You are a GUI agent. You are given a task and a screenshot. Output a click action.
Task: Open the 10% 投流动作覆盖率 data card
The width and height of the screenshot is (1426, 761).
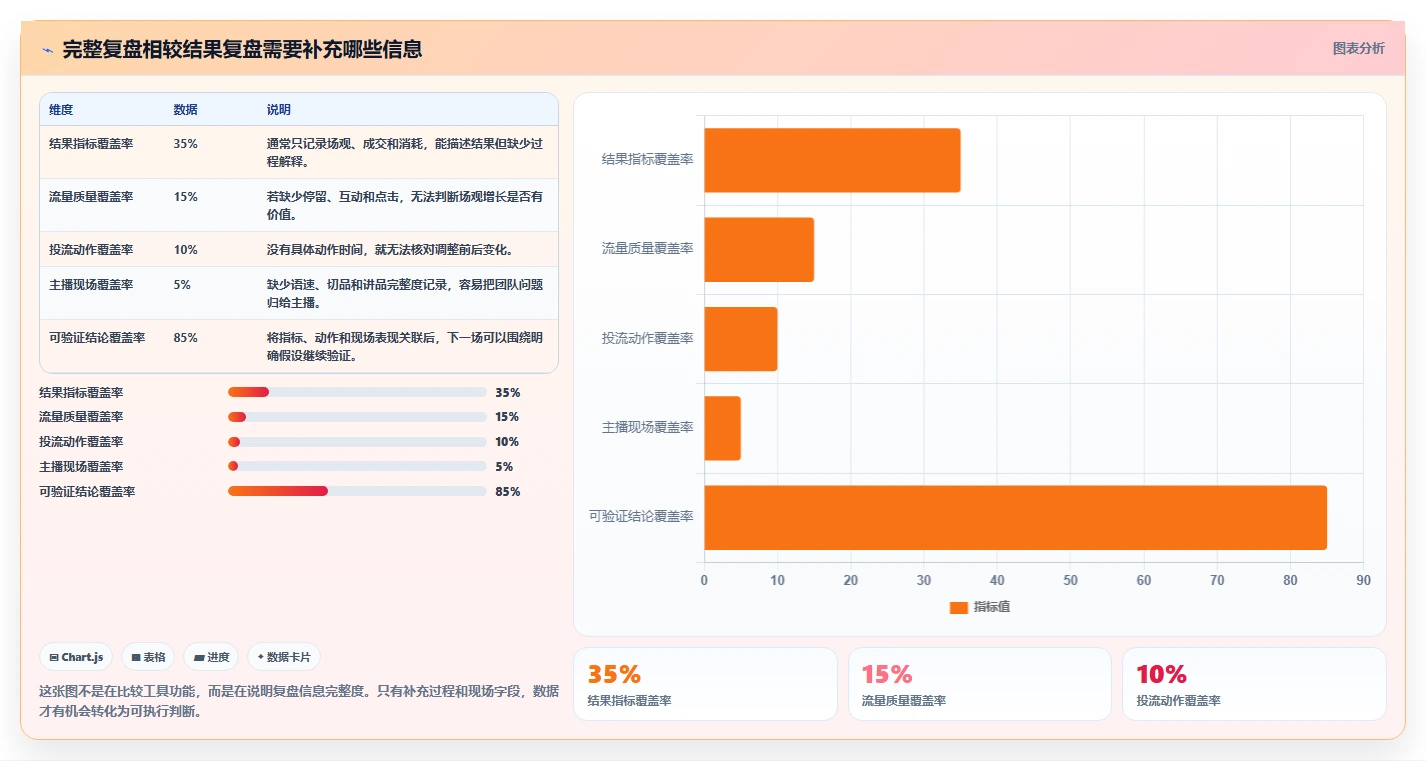pyautogui.click(x=1254, y=684)
